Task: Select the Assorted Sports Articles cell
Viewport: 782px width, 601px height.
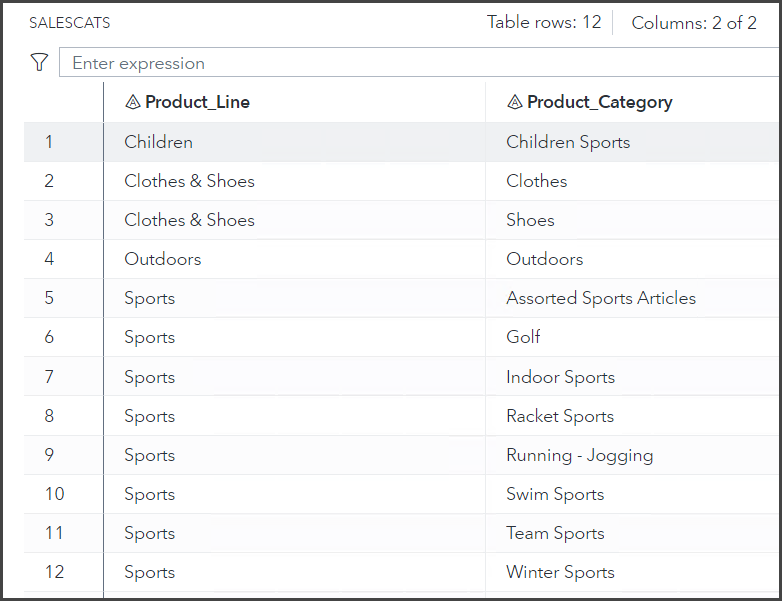Action: (x=600, y=298)
